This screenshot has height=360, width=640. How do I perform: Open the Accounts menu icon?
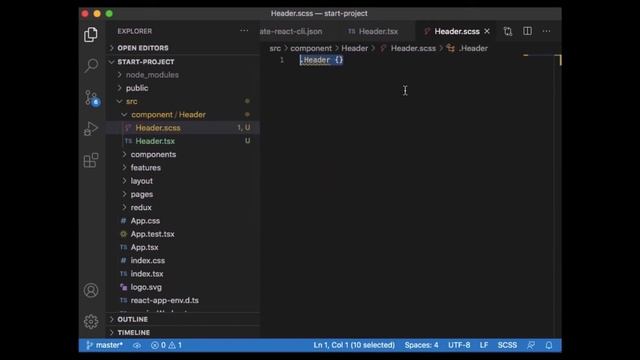pyautogui.click(x=91, y=291)
